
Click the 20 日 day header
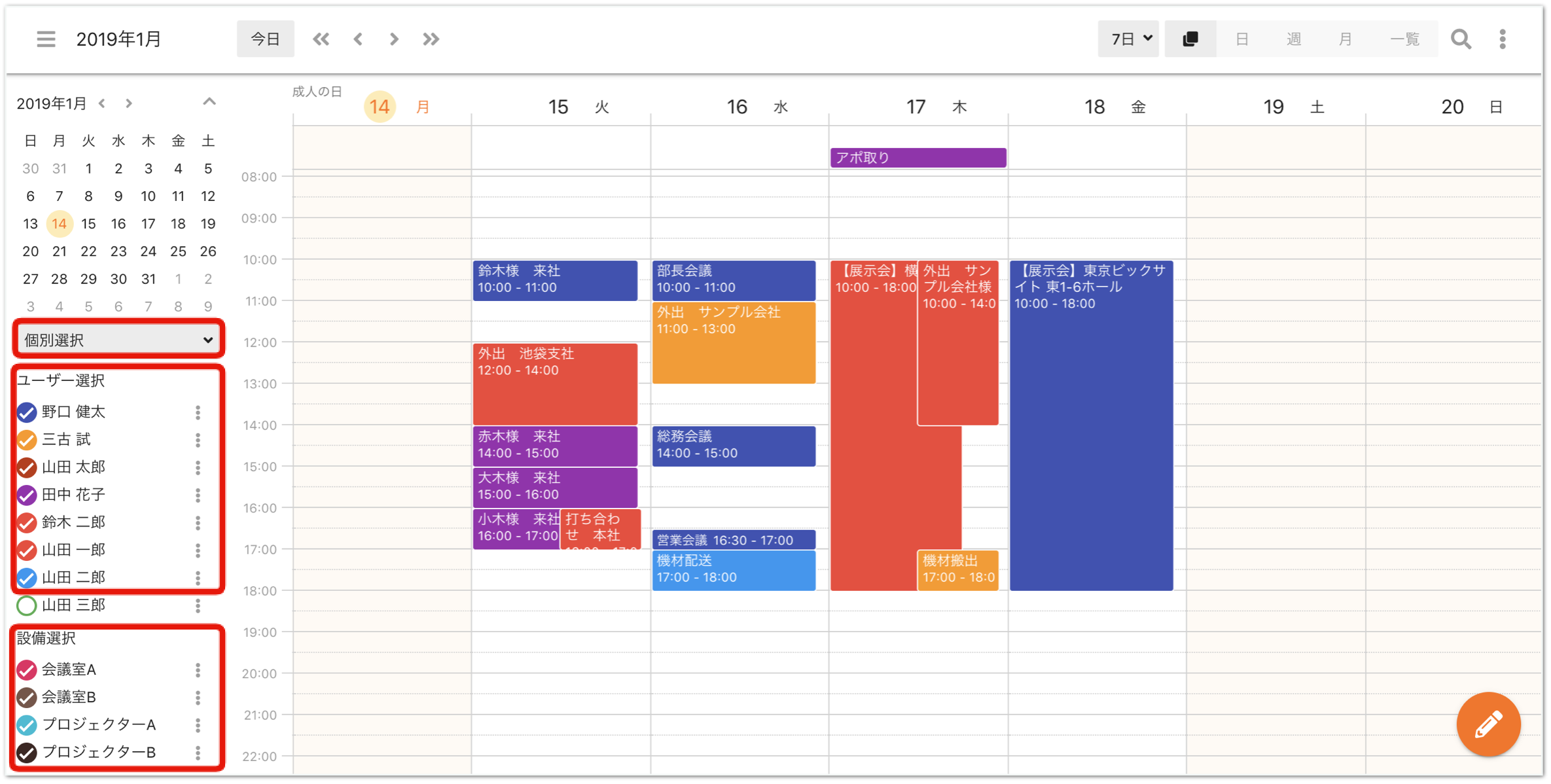tap(1472, 107)
